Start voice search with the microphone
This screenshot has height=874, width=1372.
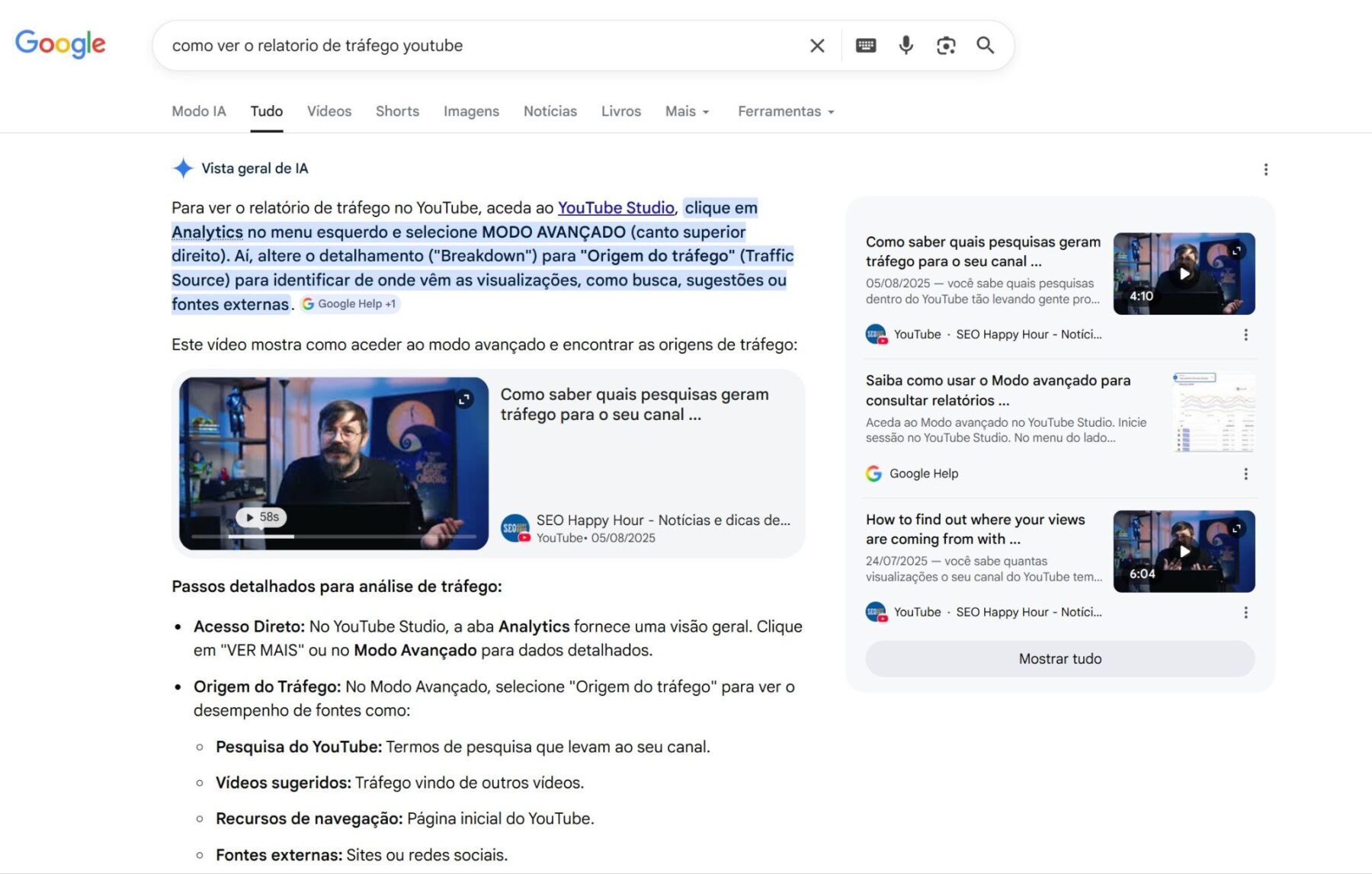pos(906,46)
